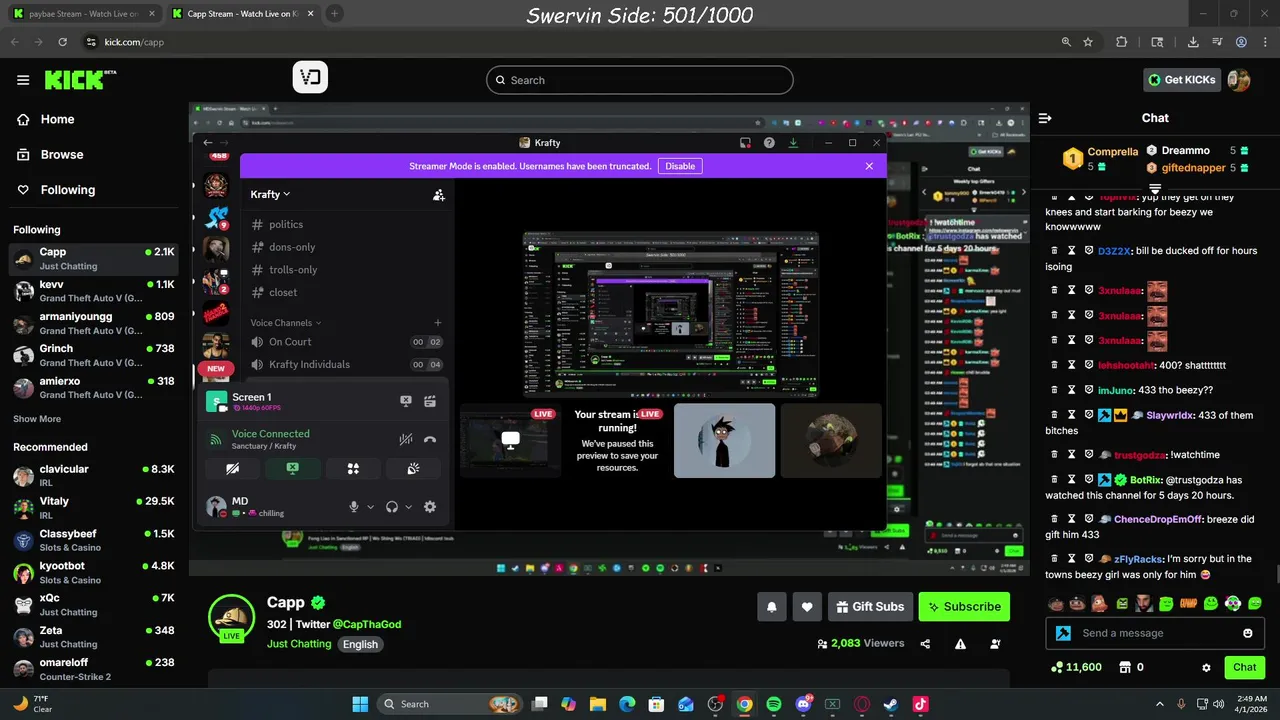
Task: Open Discord user settings gear next to MD
Action: coord(430,507)
